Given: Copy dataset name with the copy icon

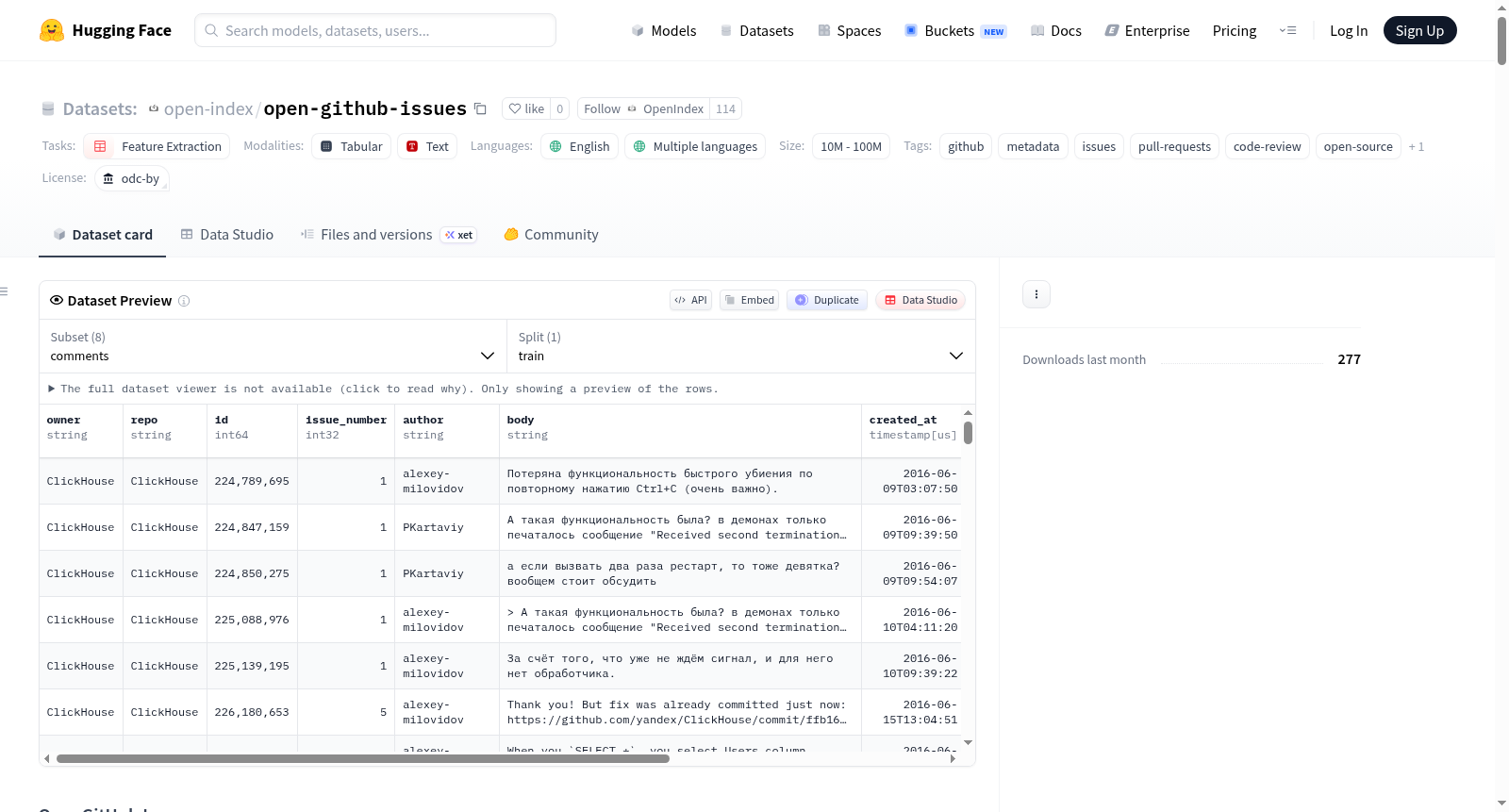Looking at the screenshot, I should click(x=480, y=108).
